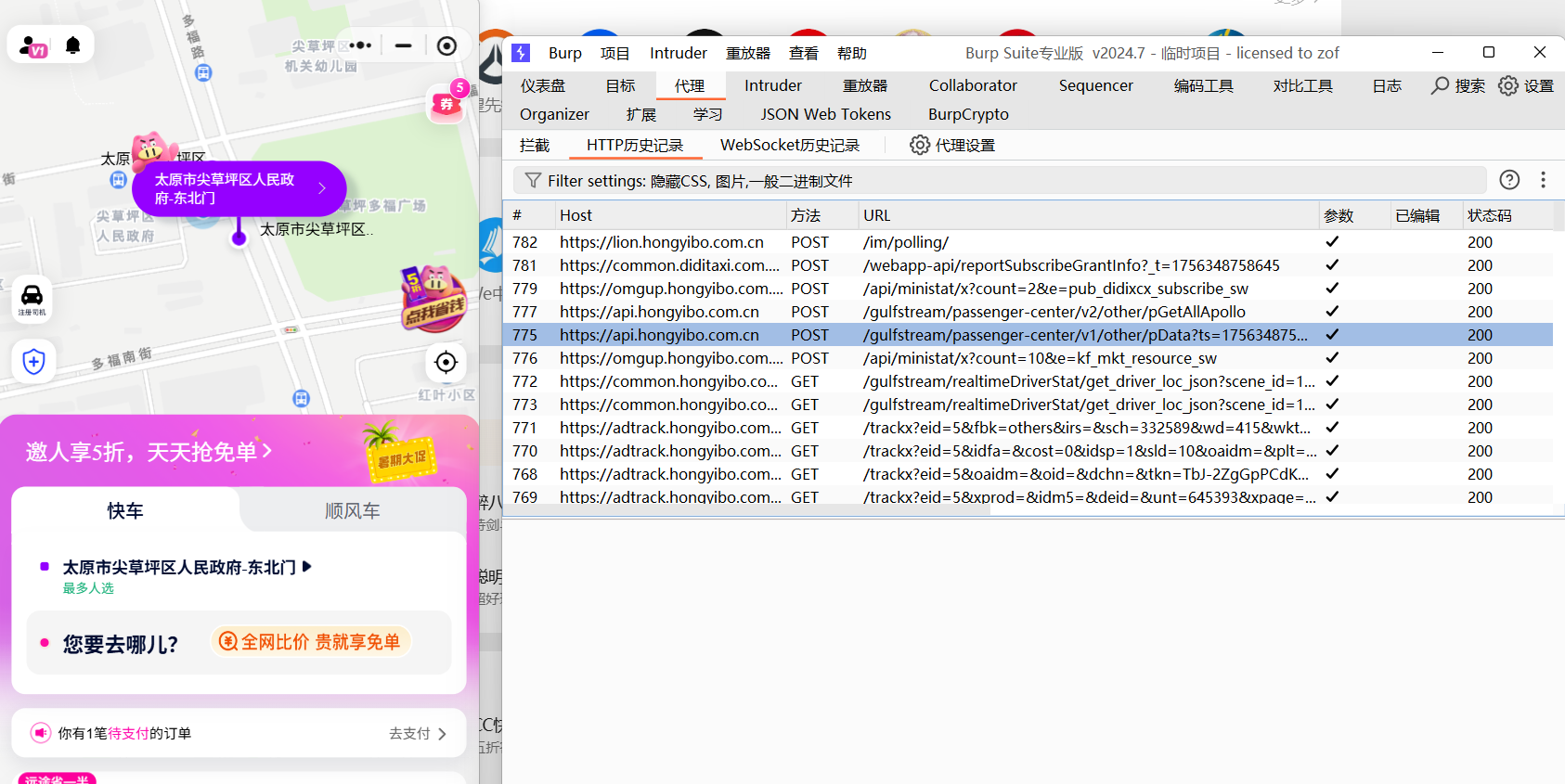The height and width of the screenshot is (784, 1565).
Task: Select request row 776 kf_mkt_resource_sw
Action: click(1028, 358)
